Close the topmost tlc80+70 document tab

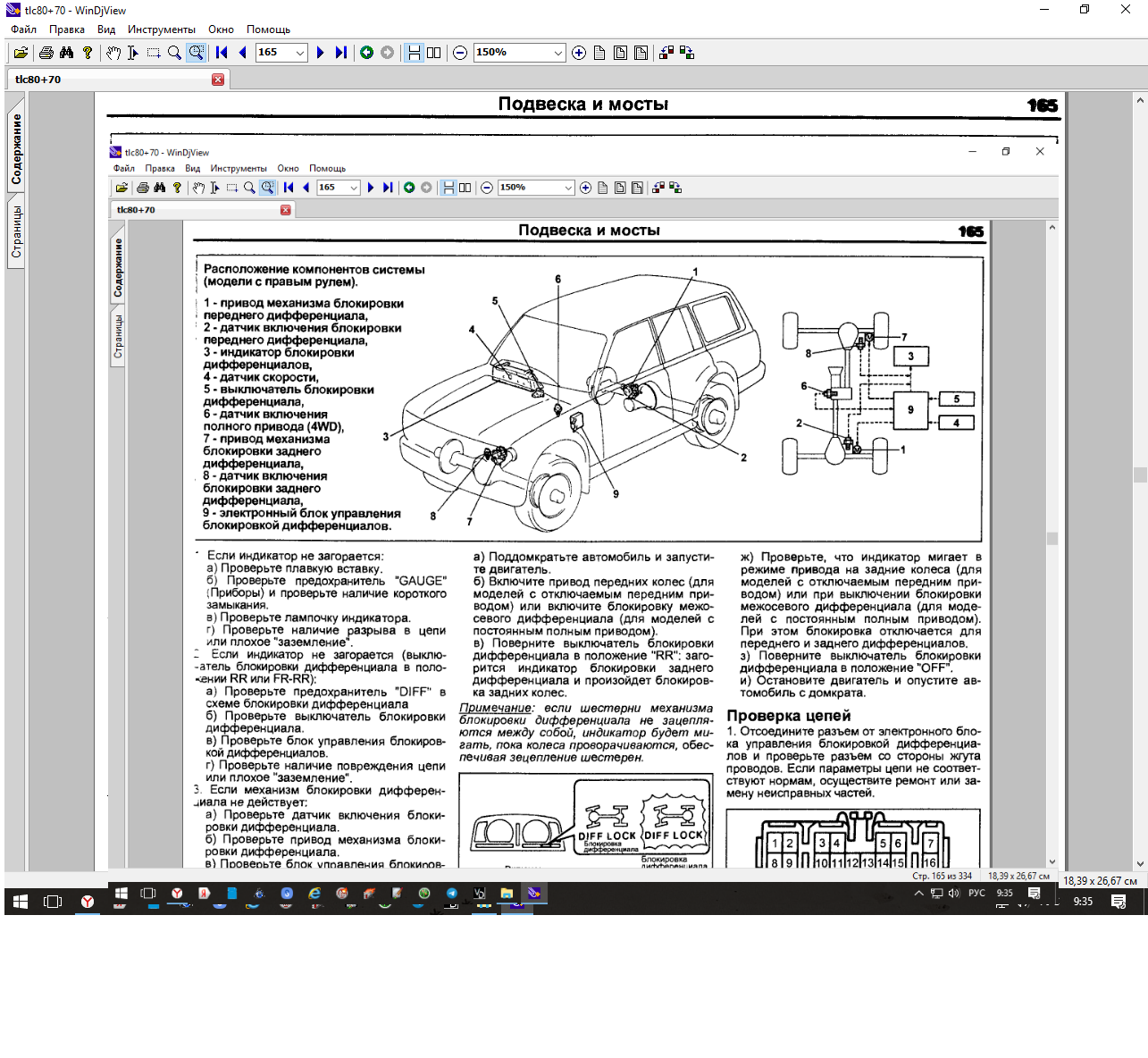tap(218, 80)
